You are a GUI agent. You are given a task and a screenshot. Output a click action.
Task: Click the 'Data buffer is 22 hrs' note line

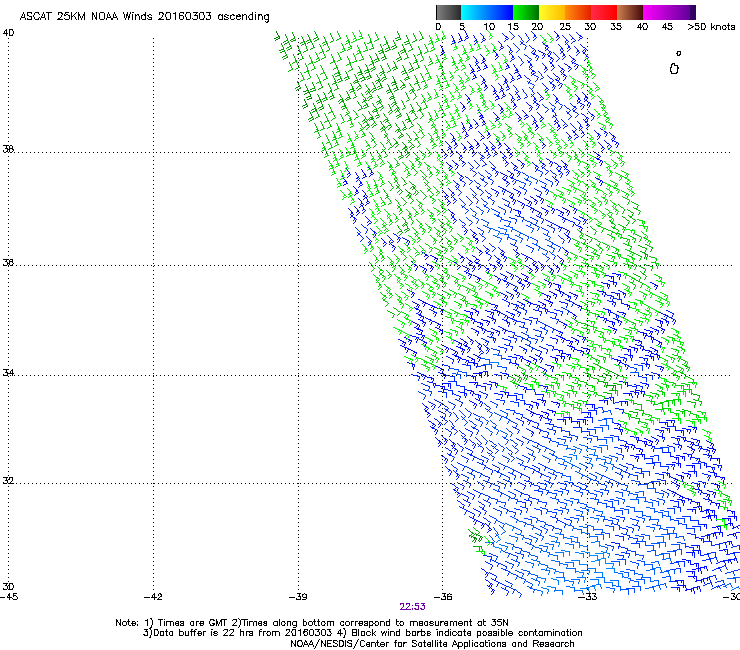[x=362, y=633]
